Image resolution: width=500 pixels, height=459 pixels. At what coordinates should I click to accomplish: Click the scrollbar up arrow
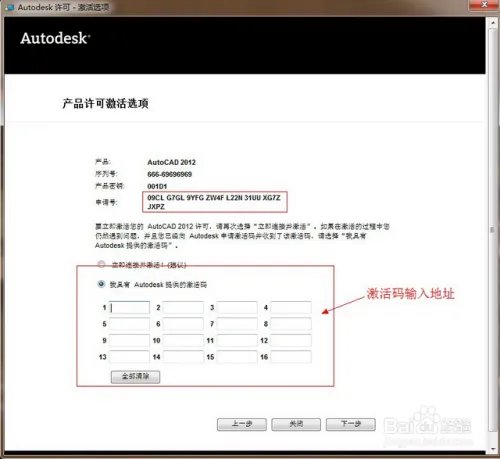click(493, 23)
